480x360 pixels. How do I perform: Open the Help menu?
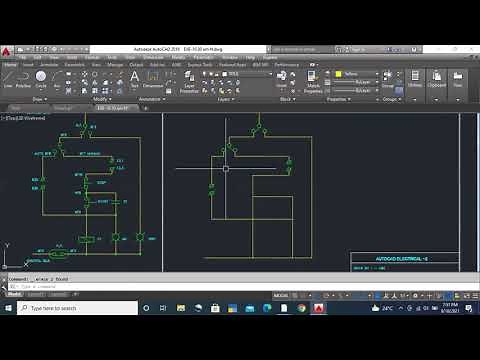point(250,57)
